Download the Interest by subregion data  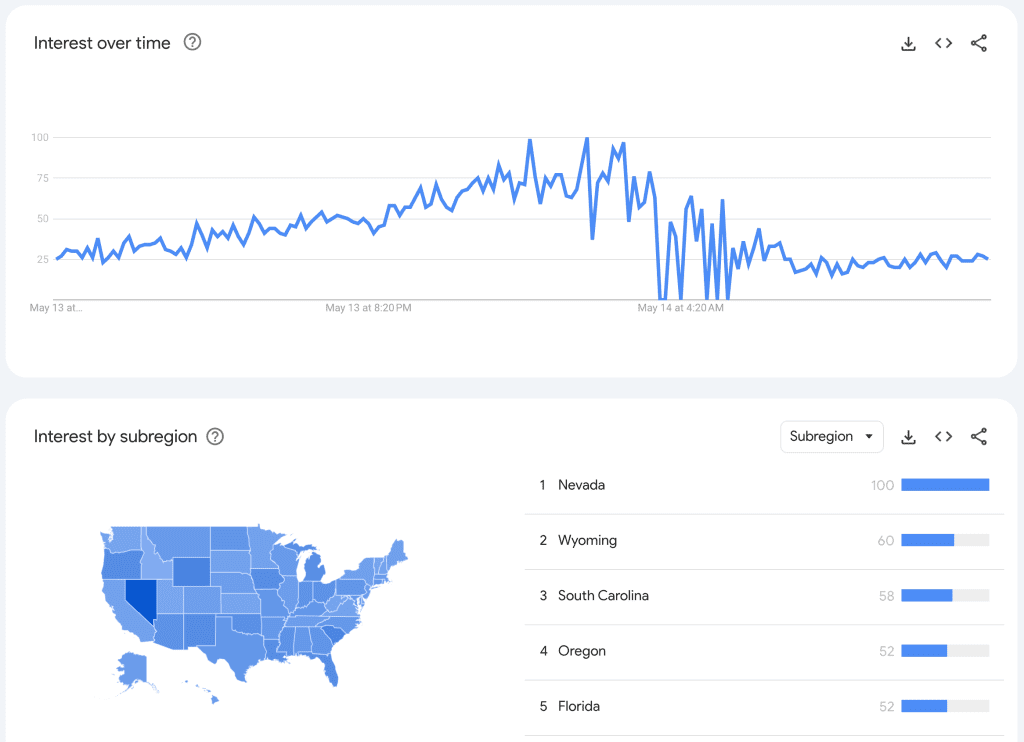(x=908, y=437)
